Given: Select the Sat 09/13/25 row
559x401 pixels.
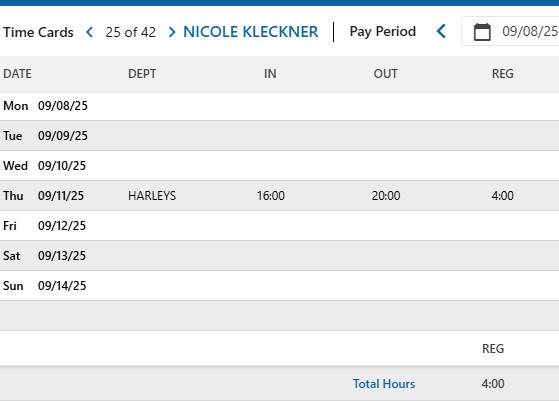Looking at the screenshot, I should 280,255.
